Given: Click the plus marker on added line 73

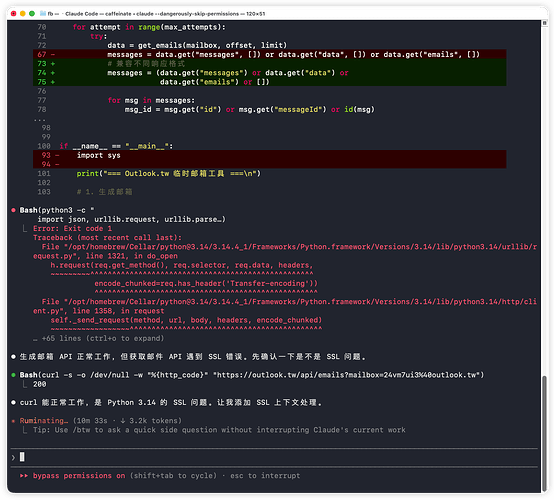Looking at the screenshot, I should pyautogui.click(x=53, y=64).
